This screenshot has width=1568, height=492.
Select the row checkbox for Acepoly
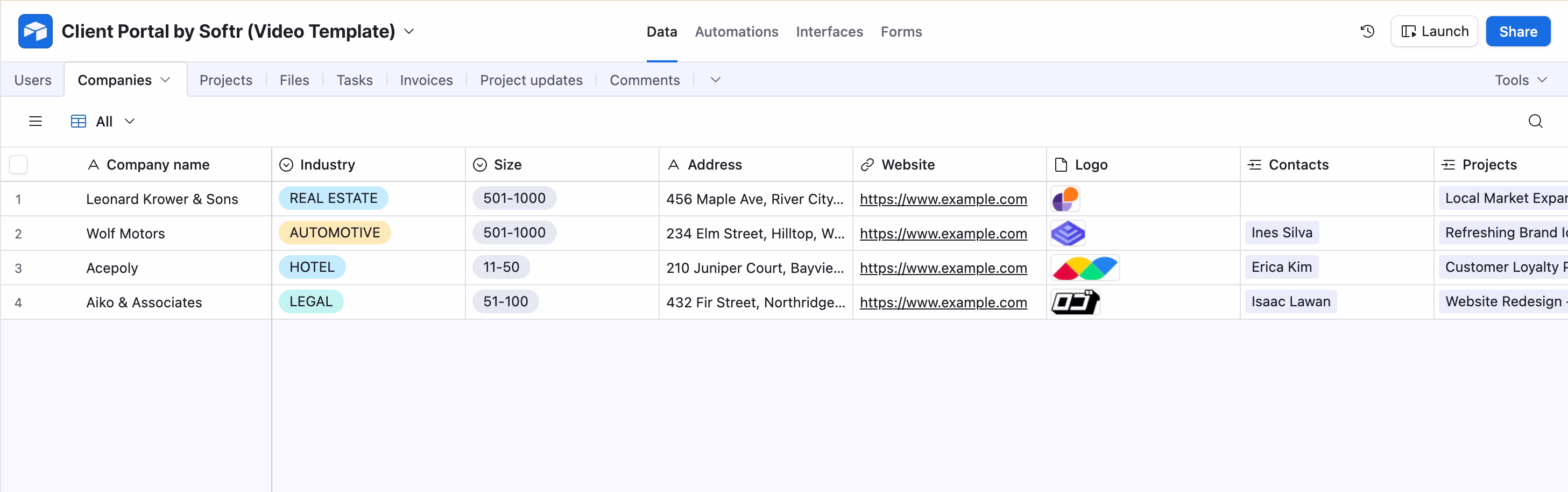coord(19,268)
